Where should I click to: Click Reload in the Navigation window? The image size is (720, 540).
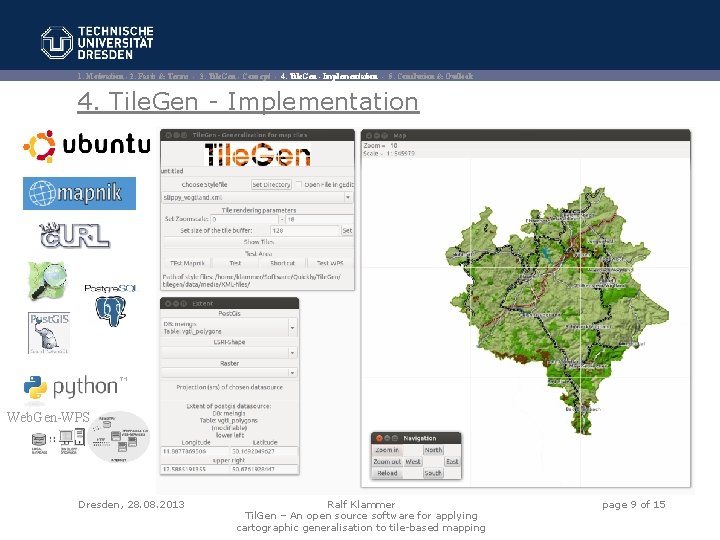[x=387, y=473]
